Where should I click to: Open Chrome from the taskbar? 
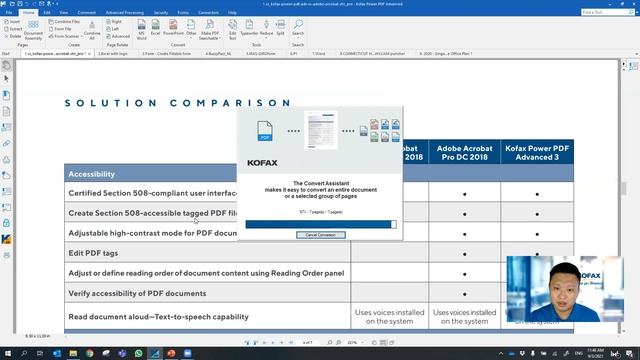89,353
